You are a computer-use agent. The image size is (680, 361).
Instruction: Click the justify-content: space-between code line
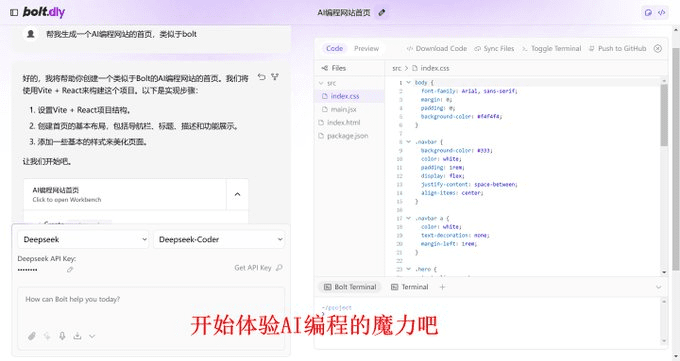(x=469, y=184)
